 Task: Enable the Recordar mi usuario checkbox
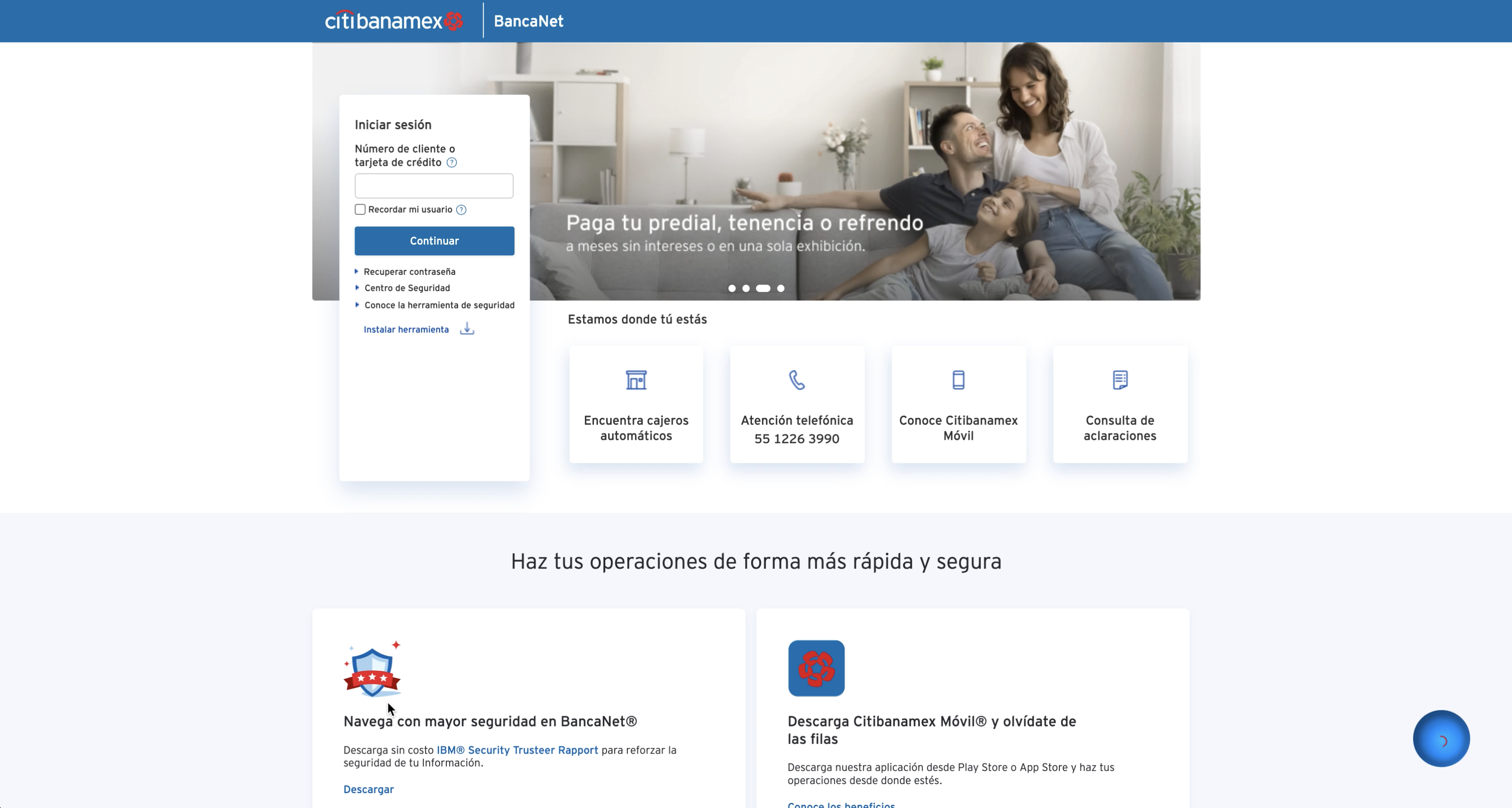360,210
